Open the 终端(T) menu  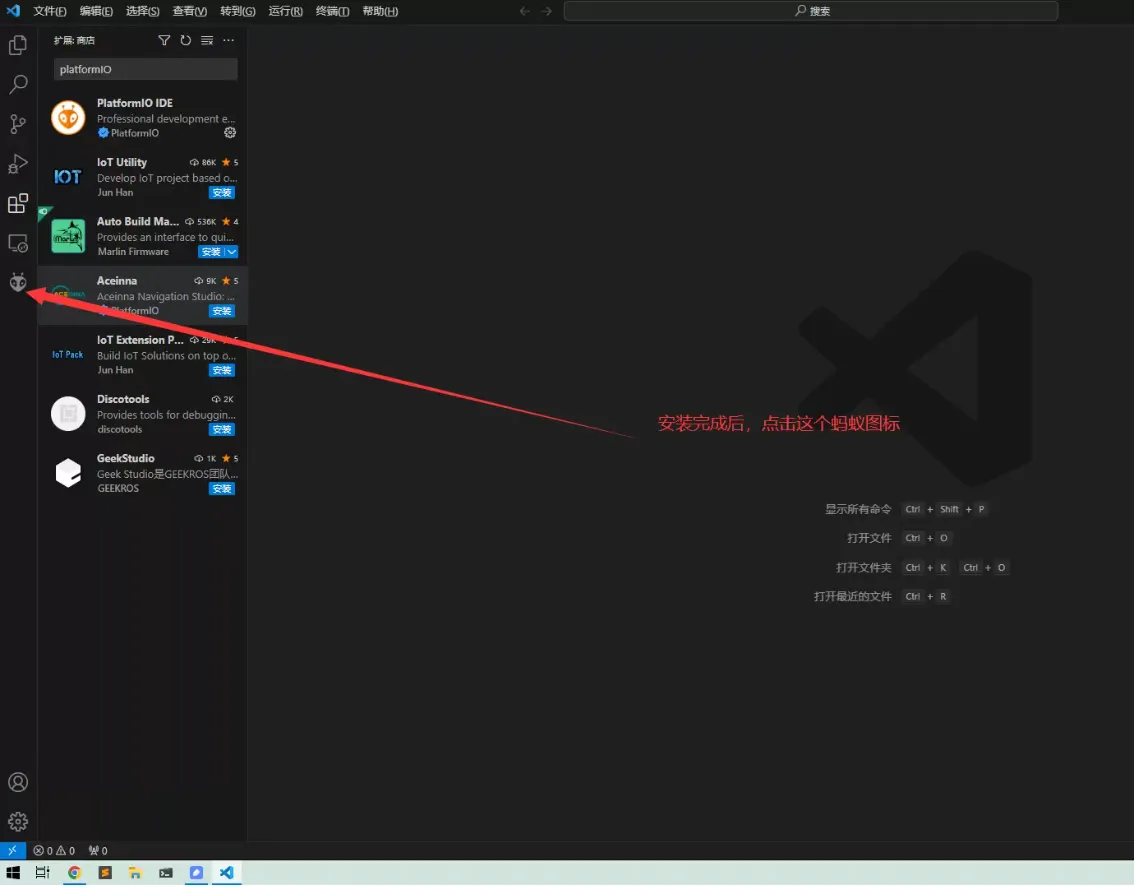point(333,11)
